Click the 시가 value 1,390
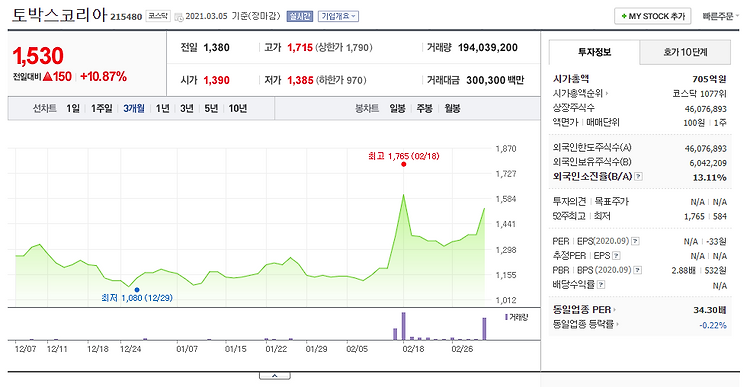The width and height of the screenshot is (750, 387). [x=217, y=80]
